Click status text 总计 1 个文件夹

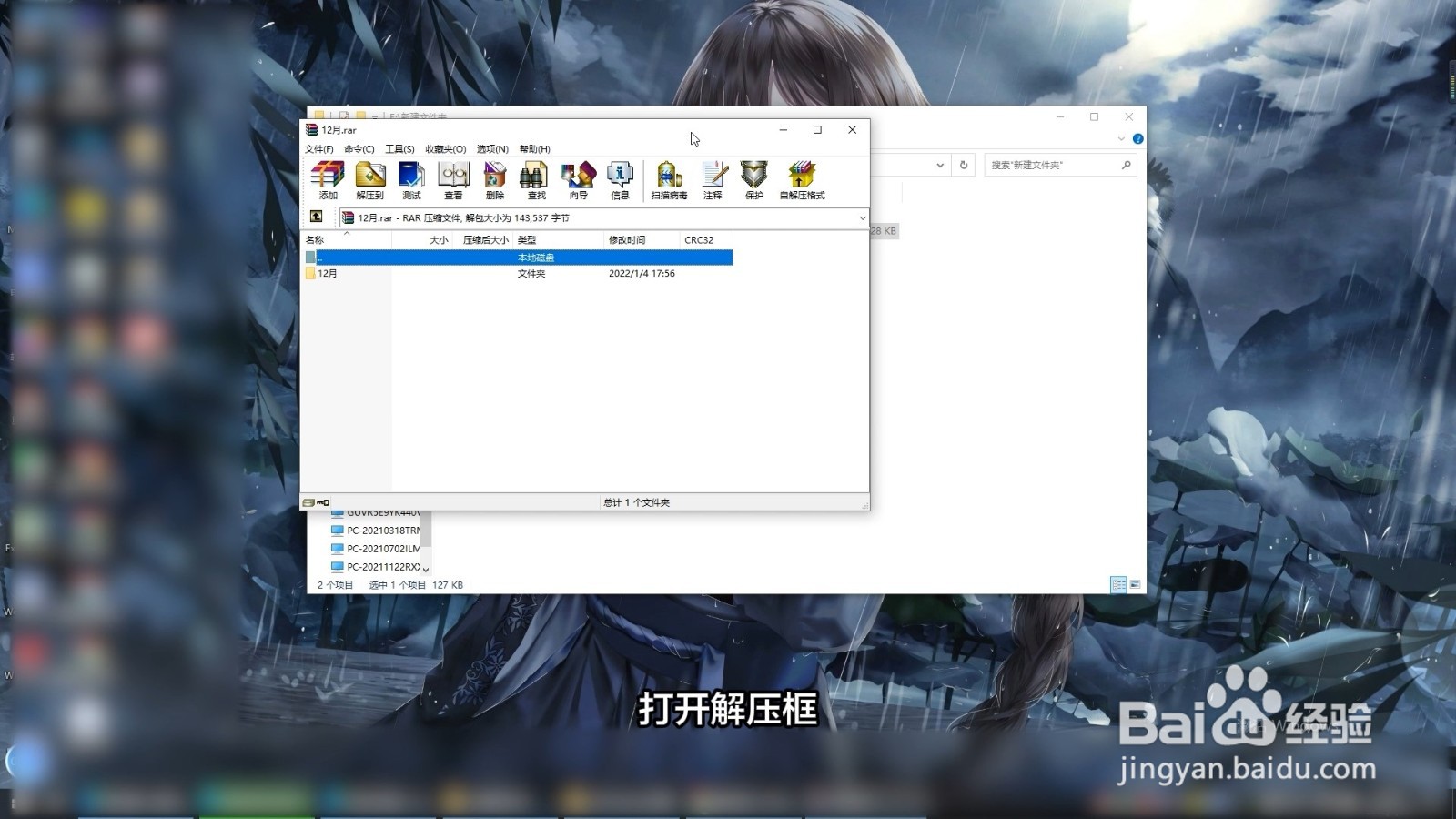click(x=637, y=502)
